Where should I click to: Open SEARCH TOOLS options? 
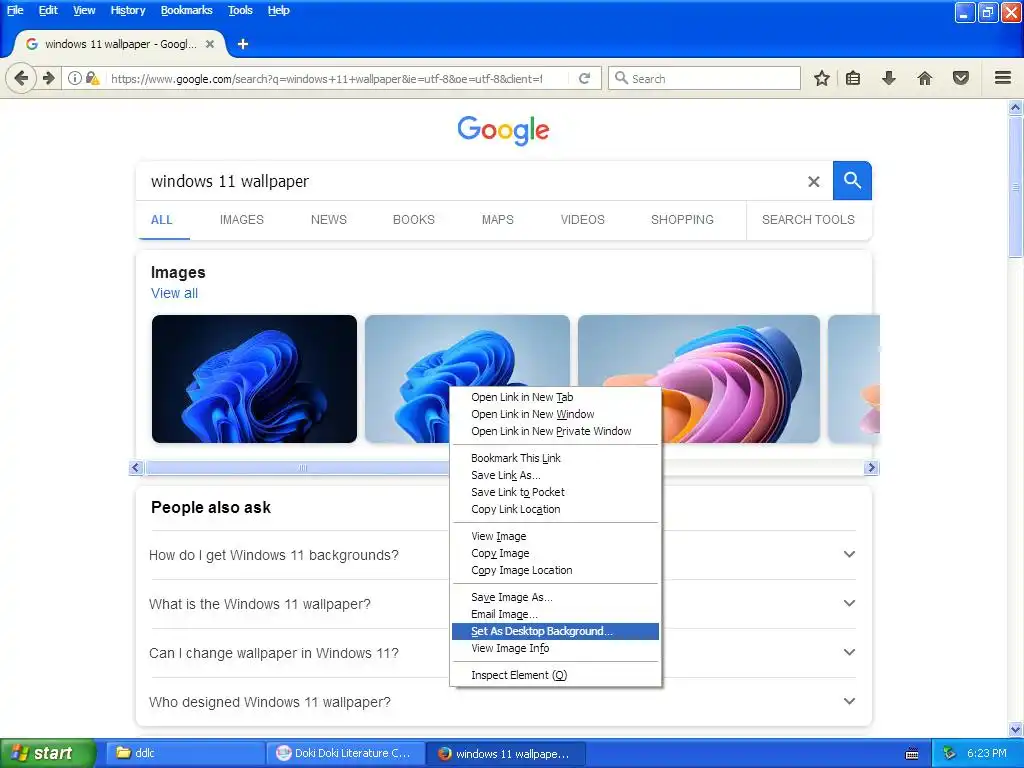[808, 219]
